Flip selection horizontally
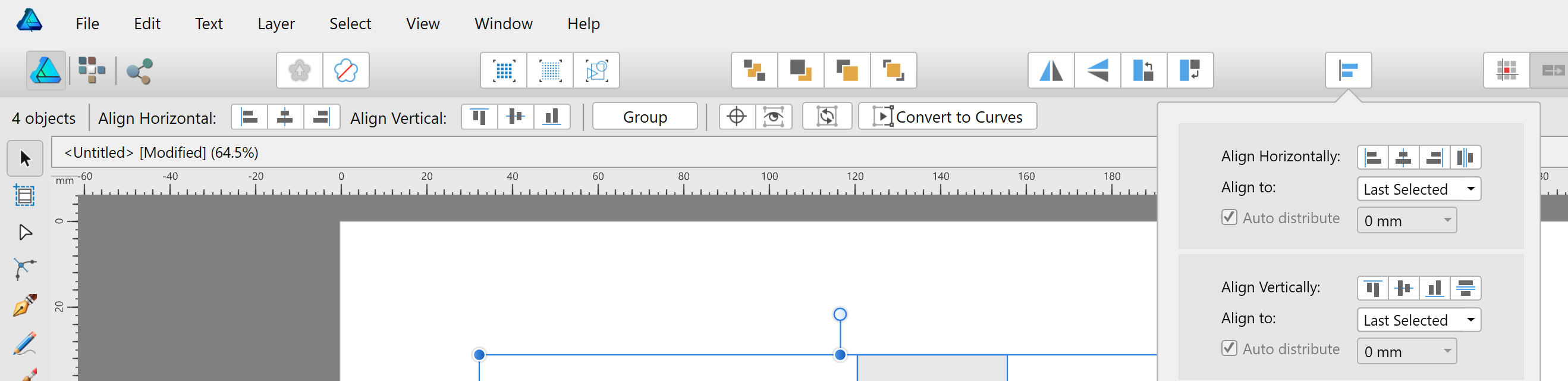 [1051, 71]
